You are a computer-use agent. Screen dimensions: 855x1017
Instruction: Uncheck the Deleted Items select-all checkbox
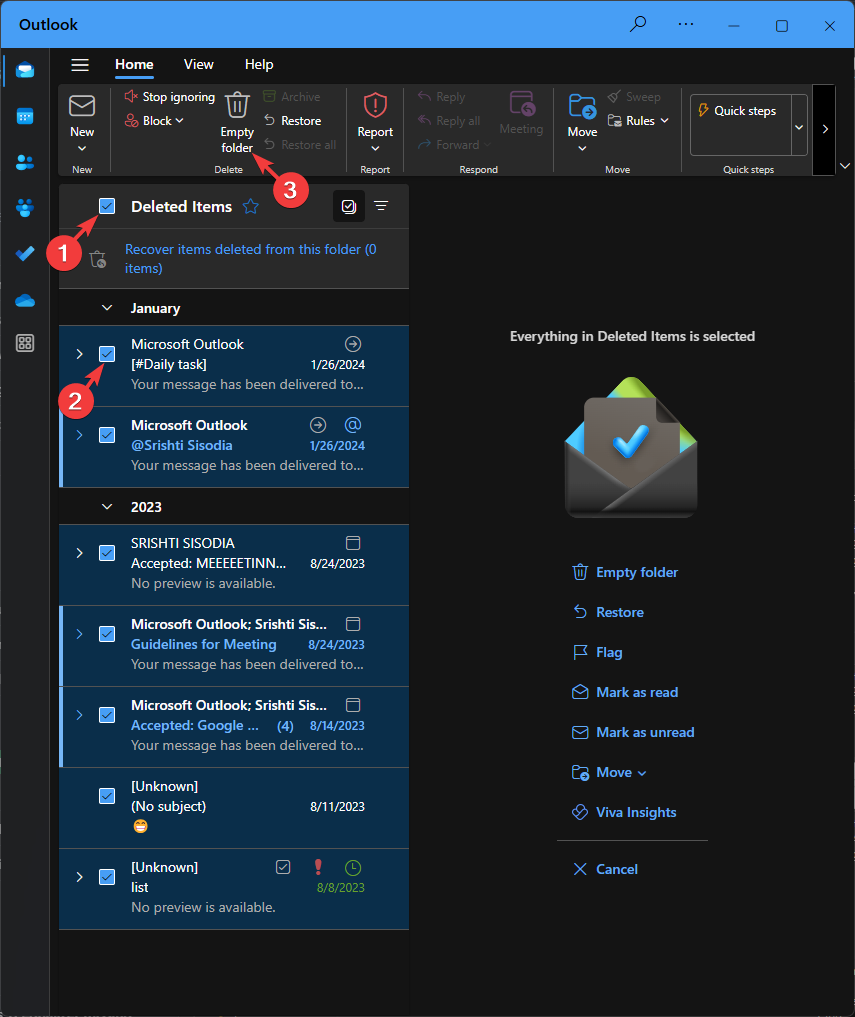click(107, 206)
